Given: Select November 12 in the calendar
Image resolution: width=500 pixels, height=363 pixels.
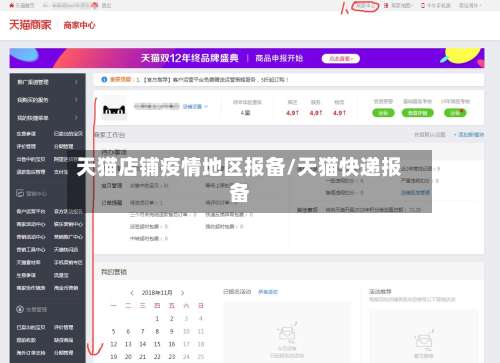Looking at the screenshot, I should (113, 344).
